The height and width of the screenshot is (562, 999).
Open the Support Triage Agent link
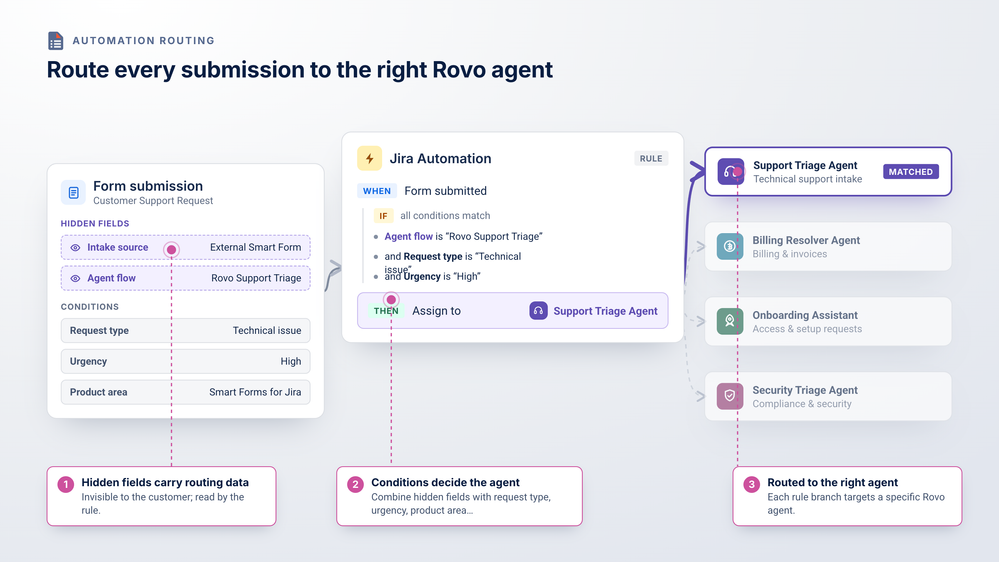point(605,311)
